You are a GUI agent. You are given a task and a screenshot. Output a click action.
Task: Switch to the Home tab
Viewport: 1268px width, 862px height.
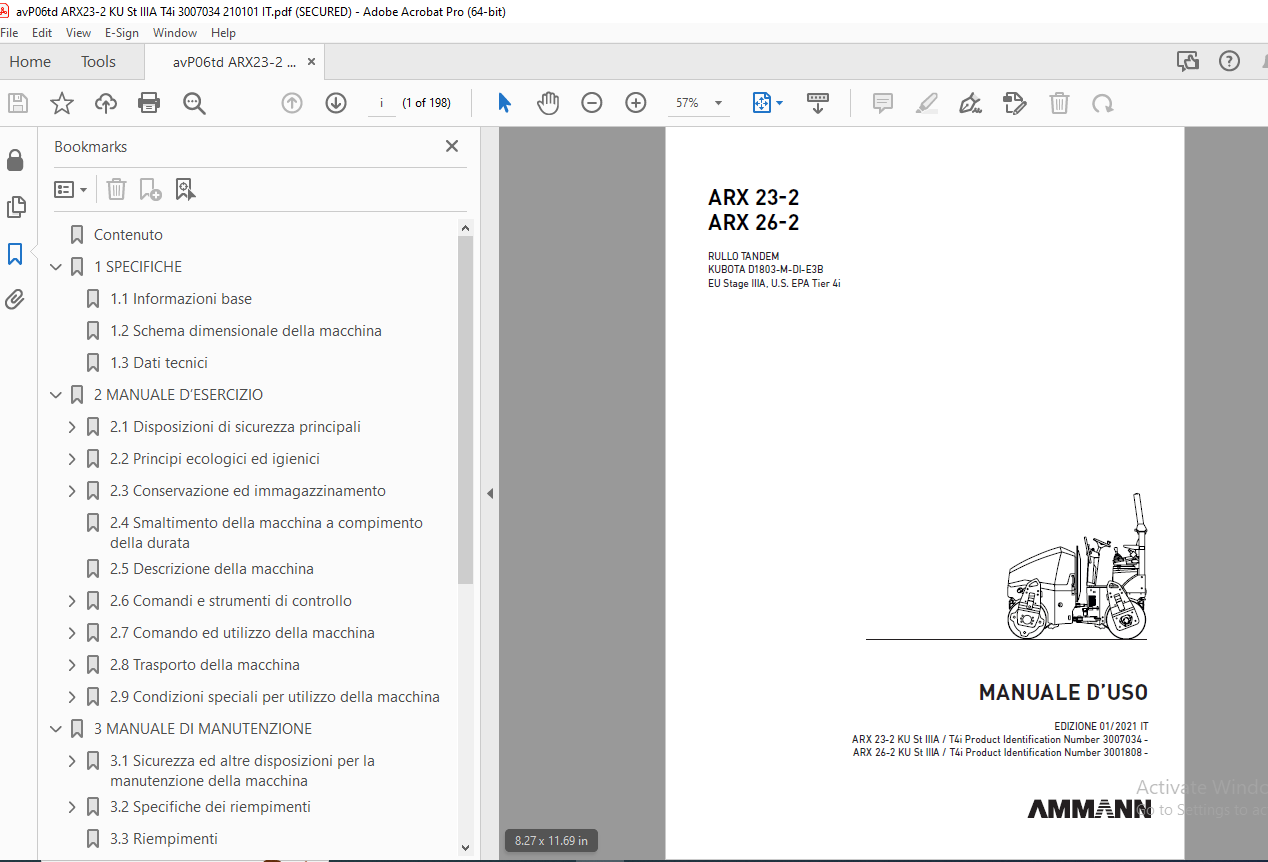[x=30, y=61]
